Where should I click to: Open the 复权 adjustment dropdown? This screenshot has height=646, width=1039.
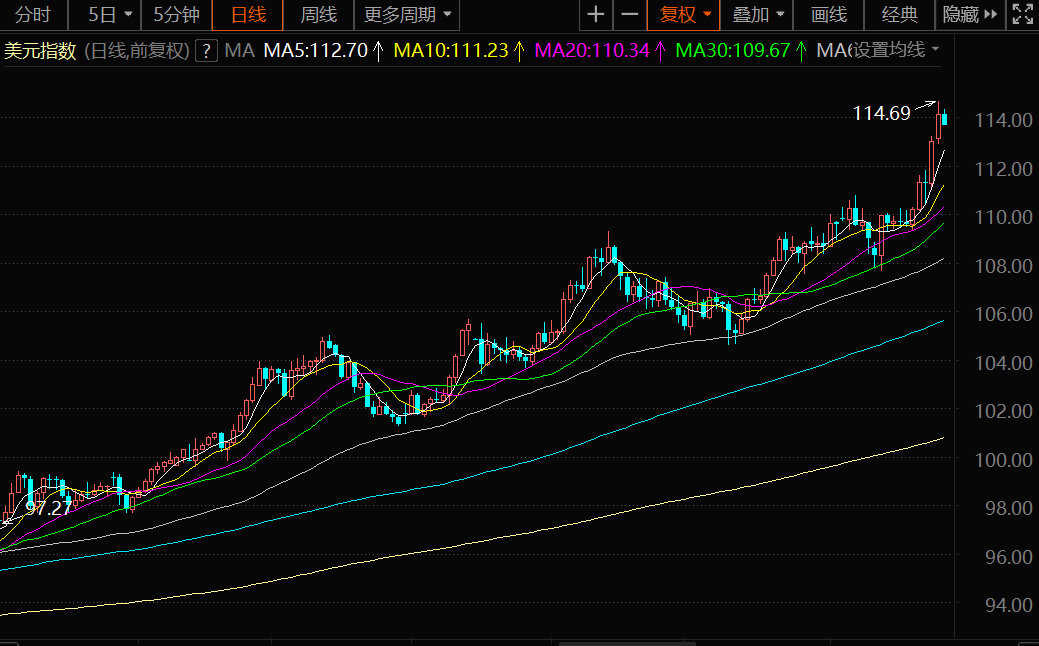707,15
